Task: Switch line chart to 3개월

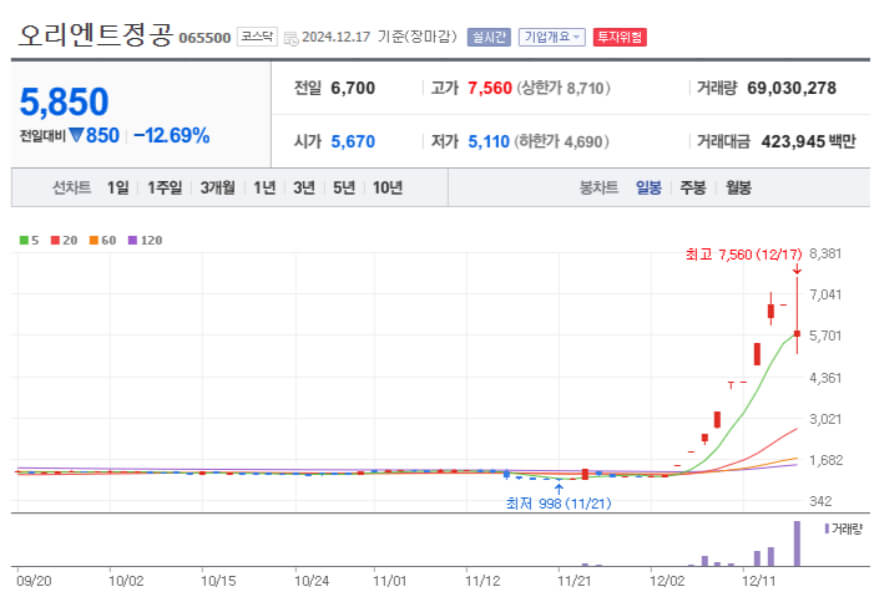Action: point(217,187)
